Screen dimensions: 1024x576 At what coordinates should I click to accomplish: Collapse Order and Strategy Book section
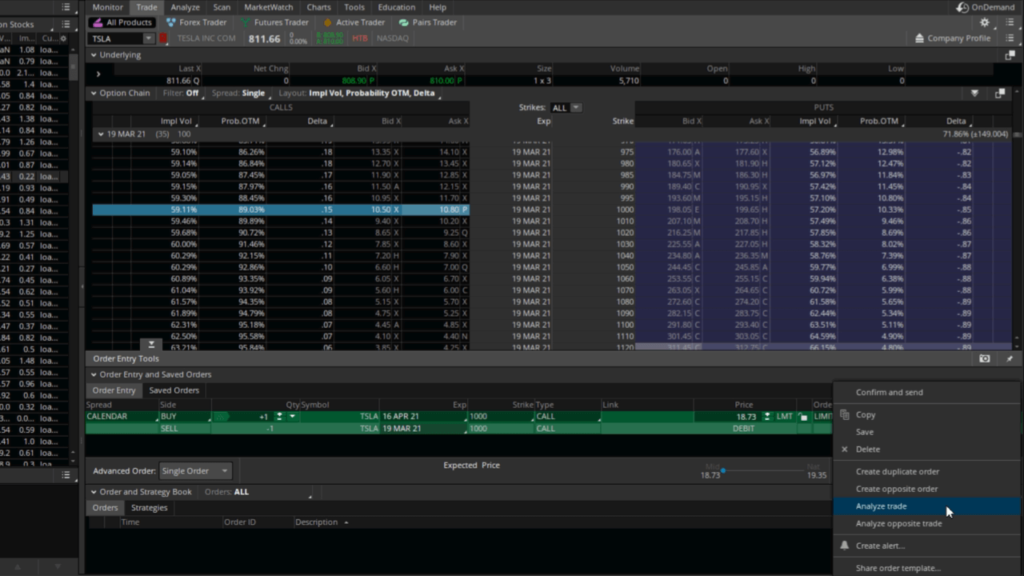coord(94,492)
